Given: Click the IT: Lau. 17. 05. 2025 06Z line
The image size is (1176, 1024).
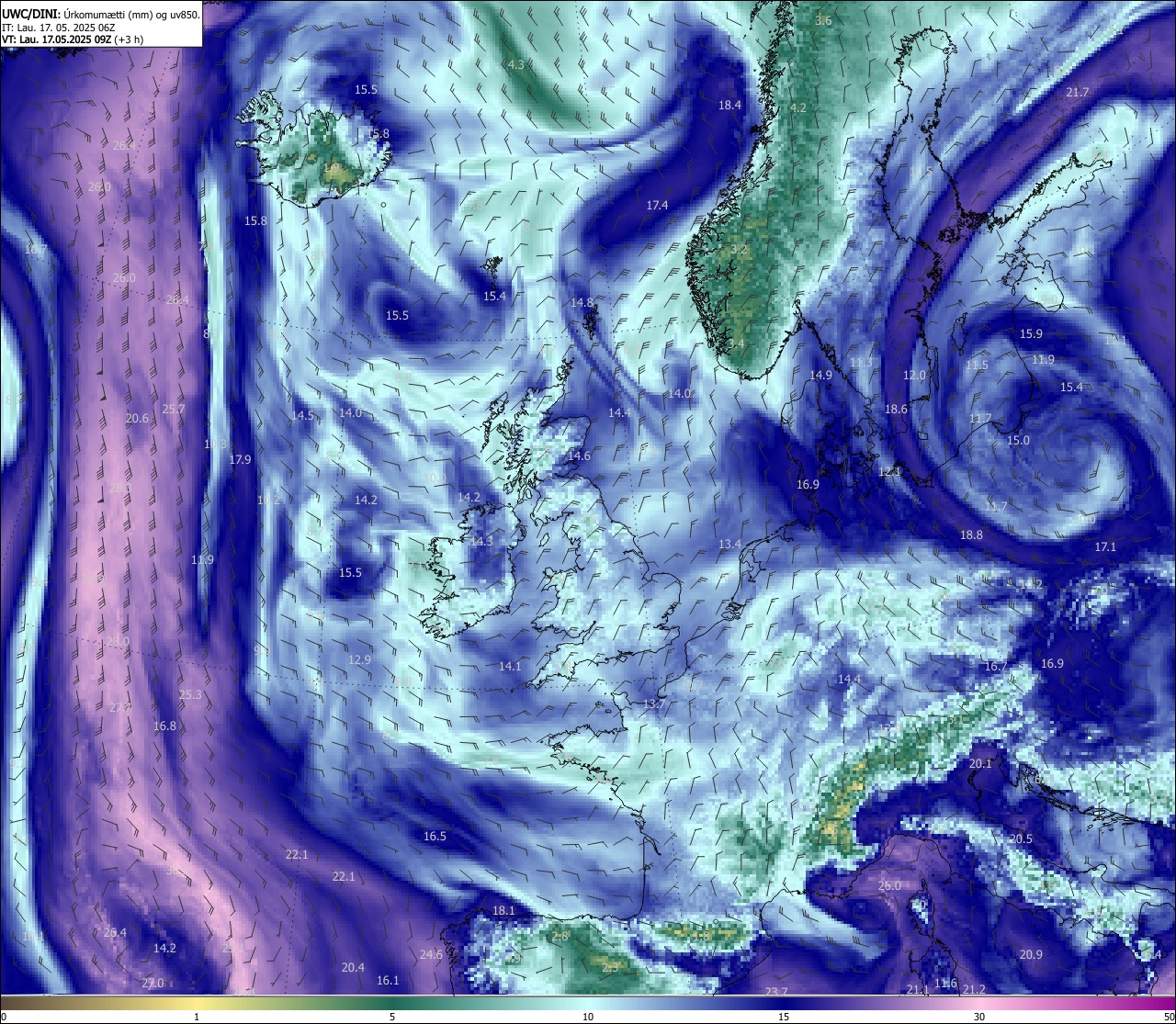Looking at the screenshot, I should click(59, 28).
